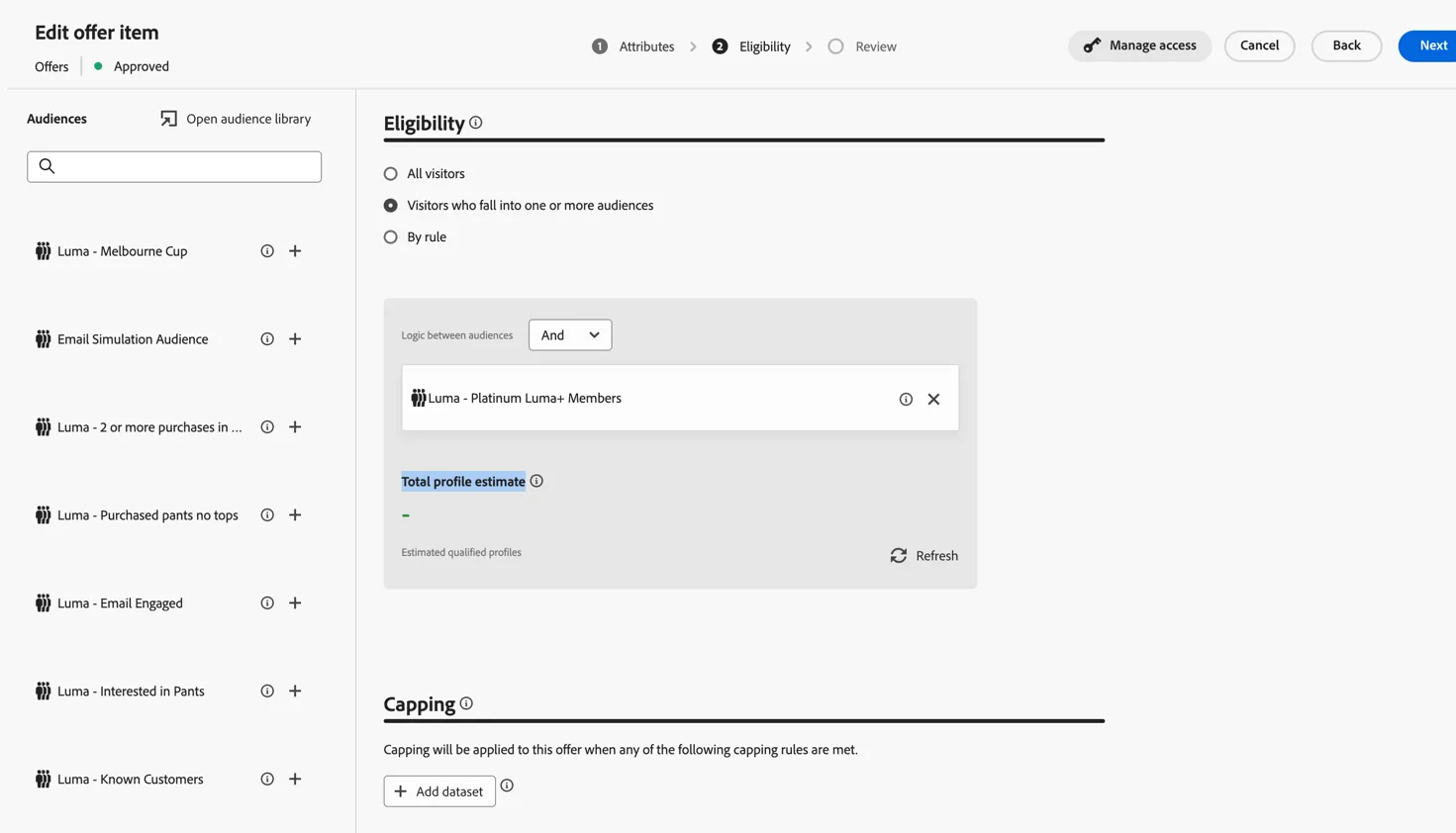This screenshot has height=833, width=1456.
Task: Click the Eligibility heading info icon
Action: (x=476, y=123)
